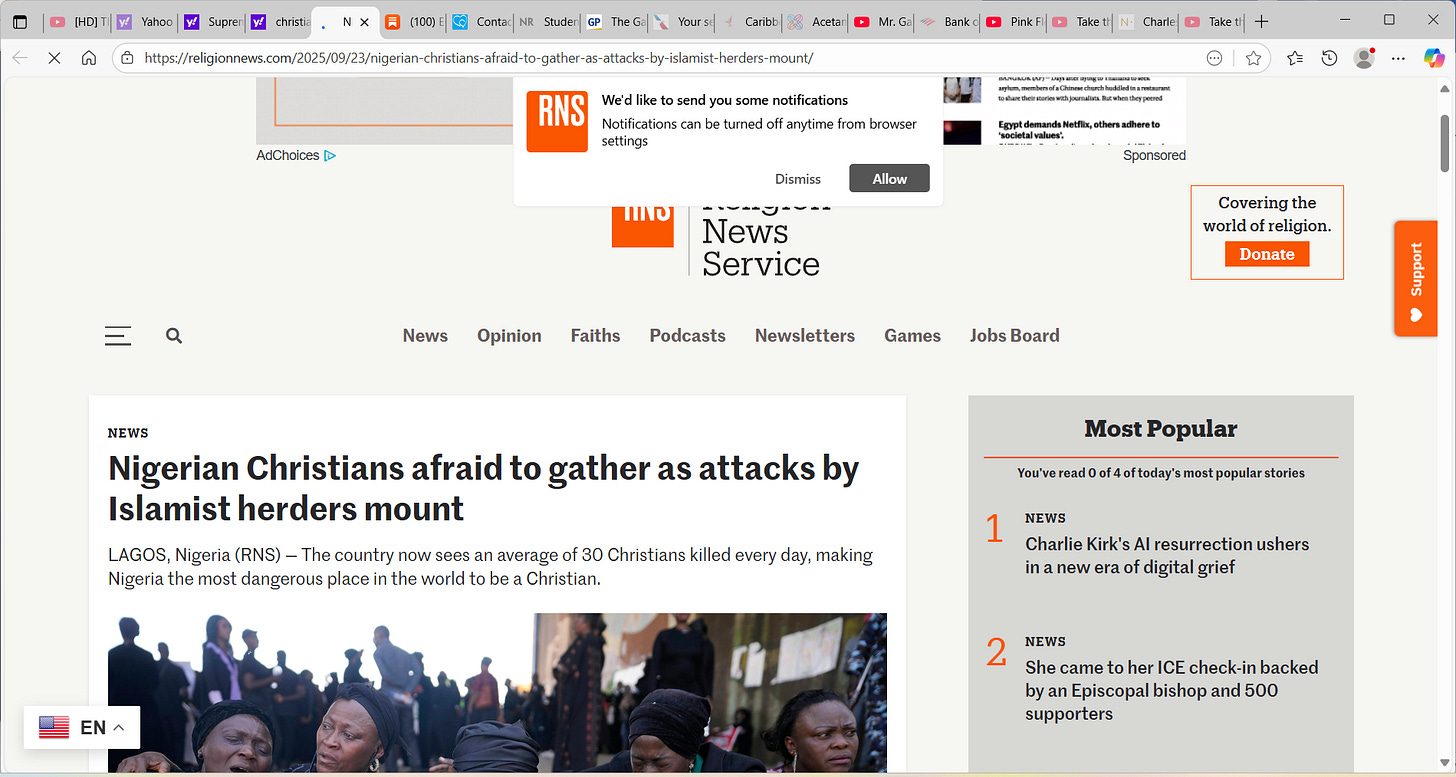
Task: Switch to the Acetan tab
Action: tap(815, 21)
